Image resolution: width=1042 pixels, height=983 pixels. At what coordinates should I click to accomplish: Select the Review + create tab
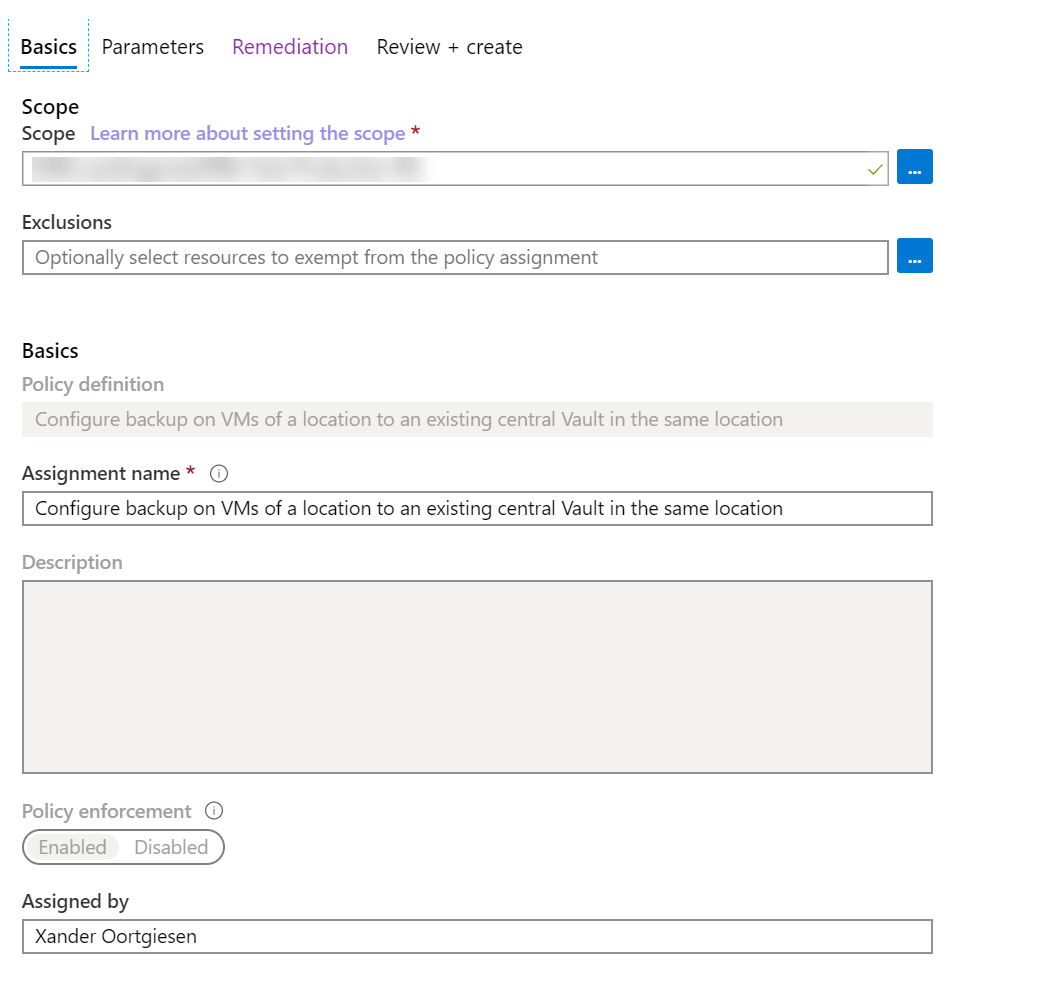coord(449,47)
